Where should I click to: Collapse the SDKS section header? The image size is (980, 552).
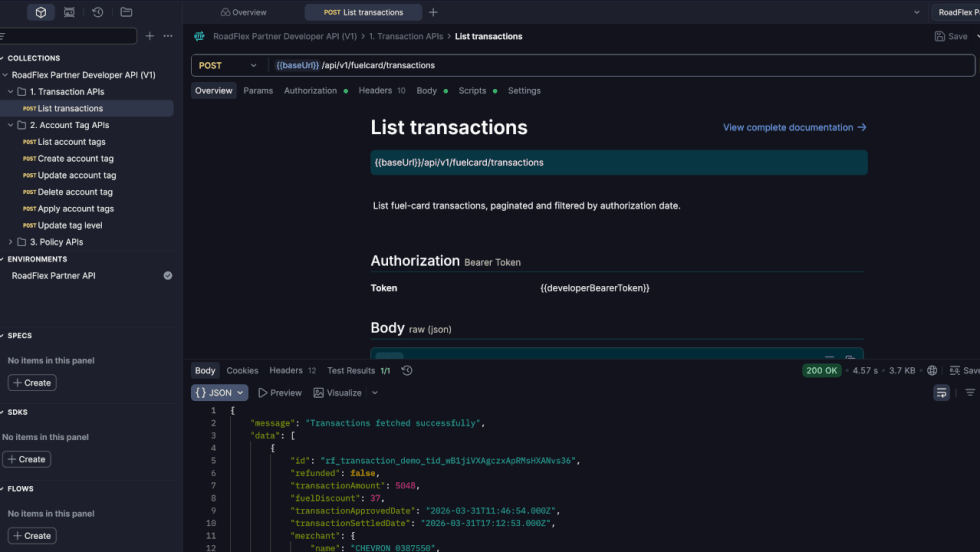pyautogui.click(x=17, y=412)
